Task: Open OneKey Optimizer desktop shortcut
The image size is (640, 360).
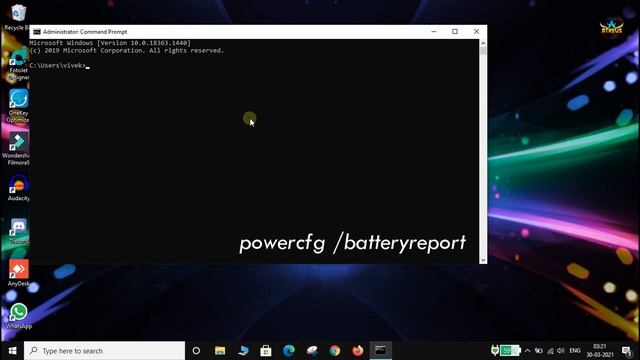Action: point(18,105)
